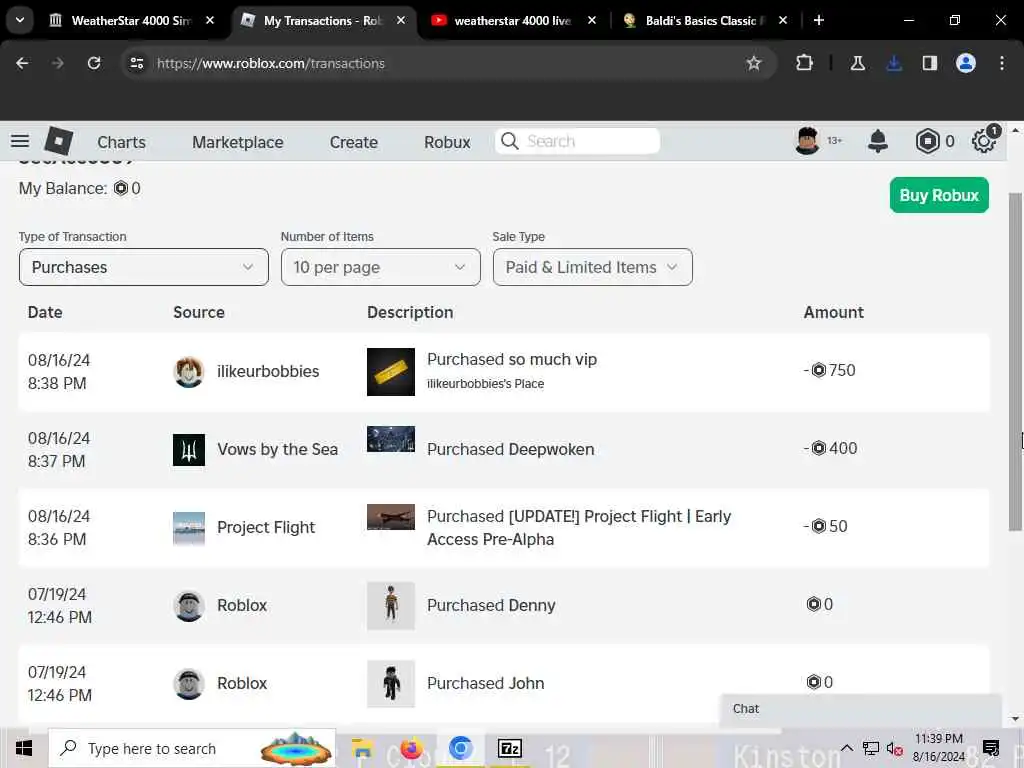Click the Windows taskbar search box

click(x=192, y=748)
